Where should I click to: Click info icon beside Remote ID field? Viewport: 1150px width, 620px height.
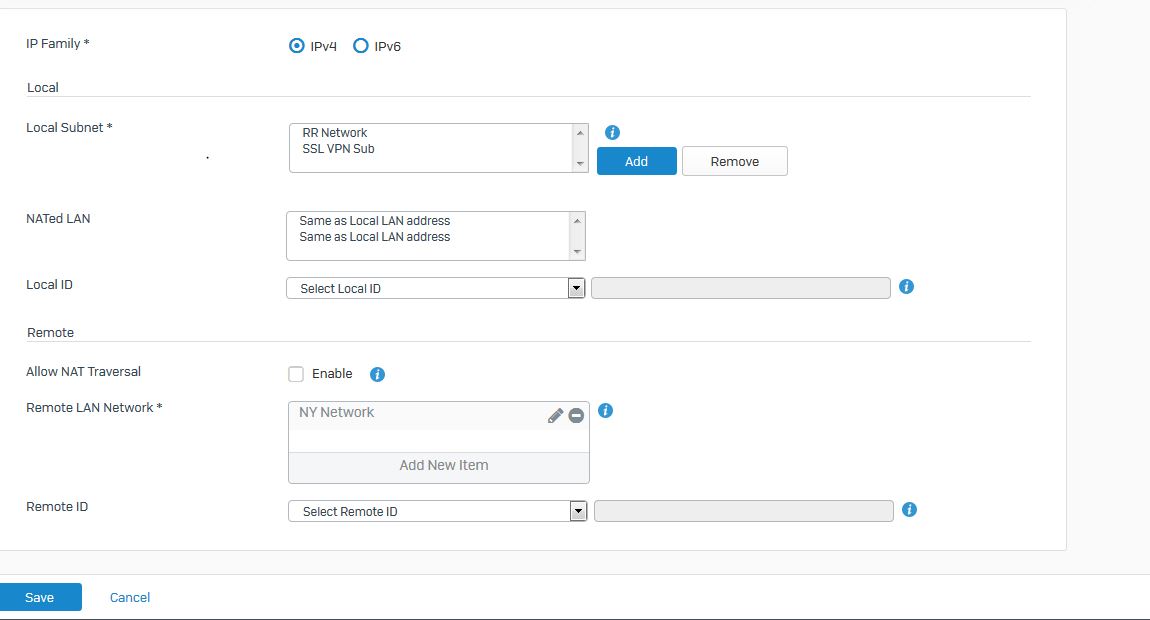point(909,509)
